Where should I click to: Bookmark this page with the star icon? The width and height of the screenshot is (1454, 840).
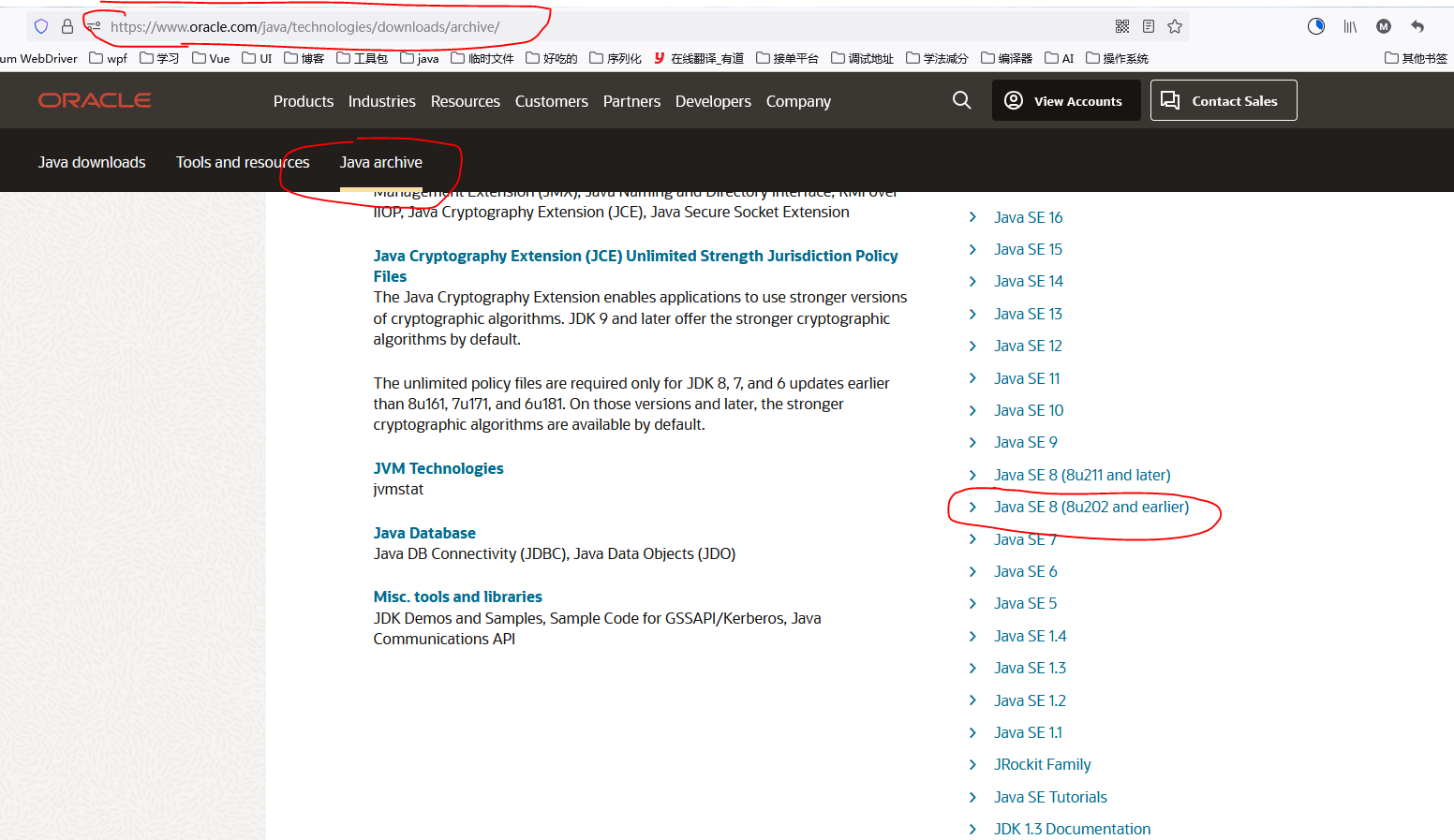1175,26
